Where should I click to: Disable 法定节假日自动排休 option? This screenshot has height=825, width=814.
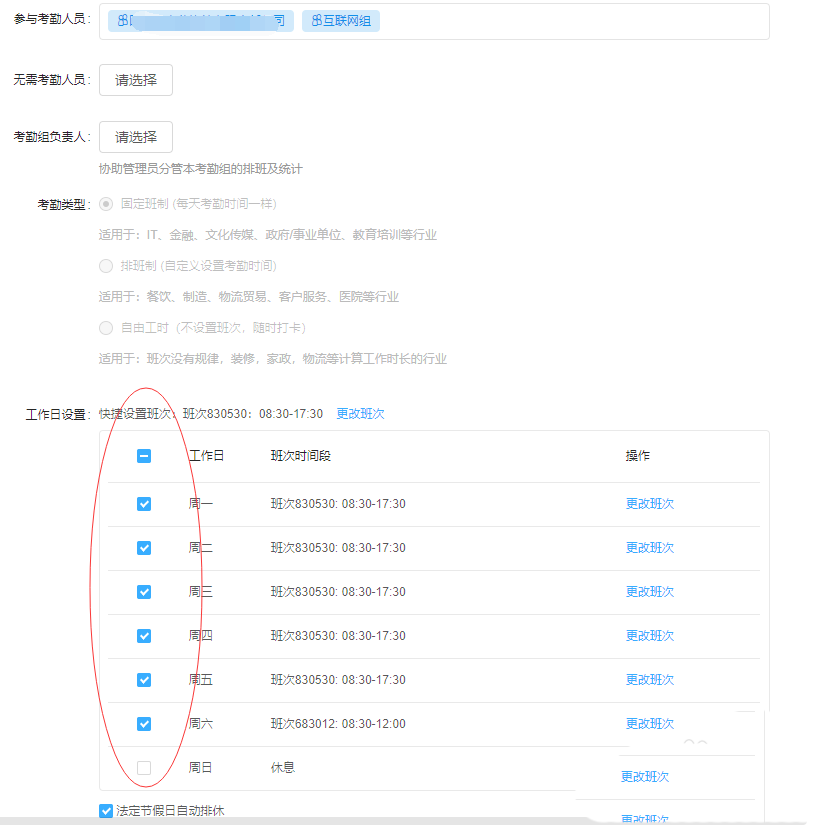[x=106, y=810]
